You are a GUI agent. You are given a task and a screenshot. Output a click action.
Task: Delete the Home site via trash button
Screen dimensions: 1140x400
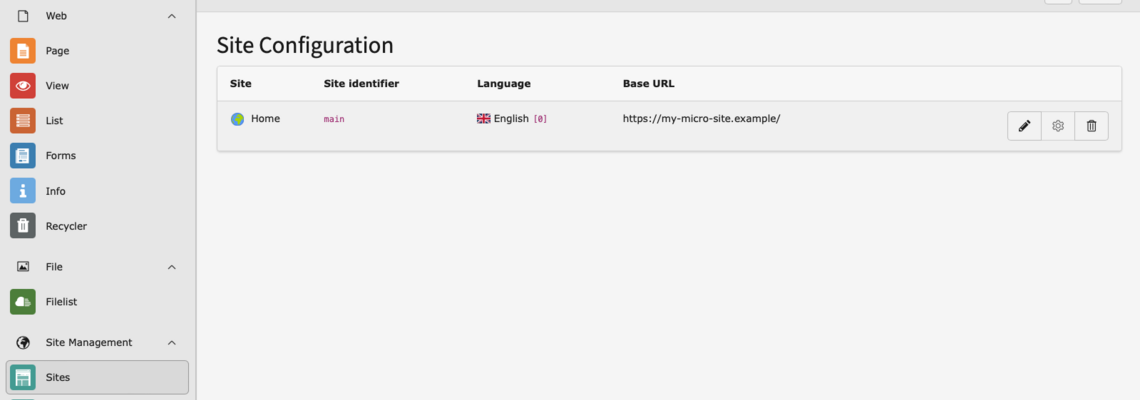tap(1091, 126)
